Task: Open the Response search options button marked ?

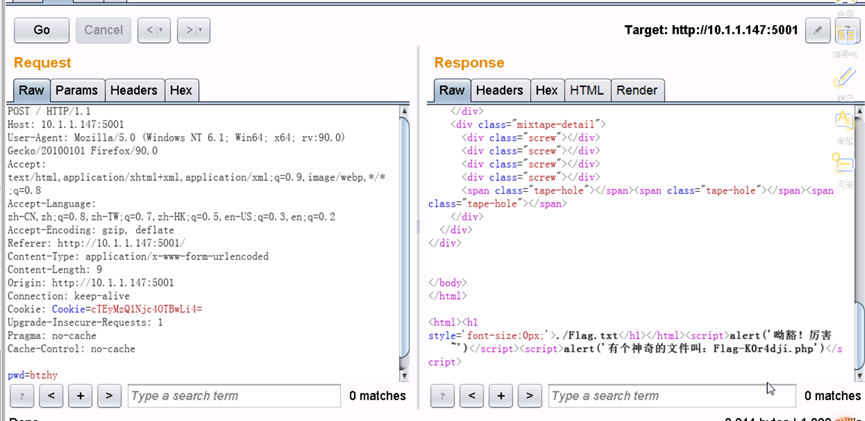Action: (x=442, y=396)
